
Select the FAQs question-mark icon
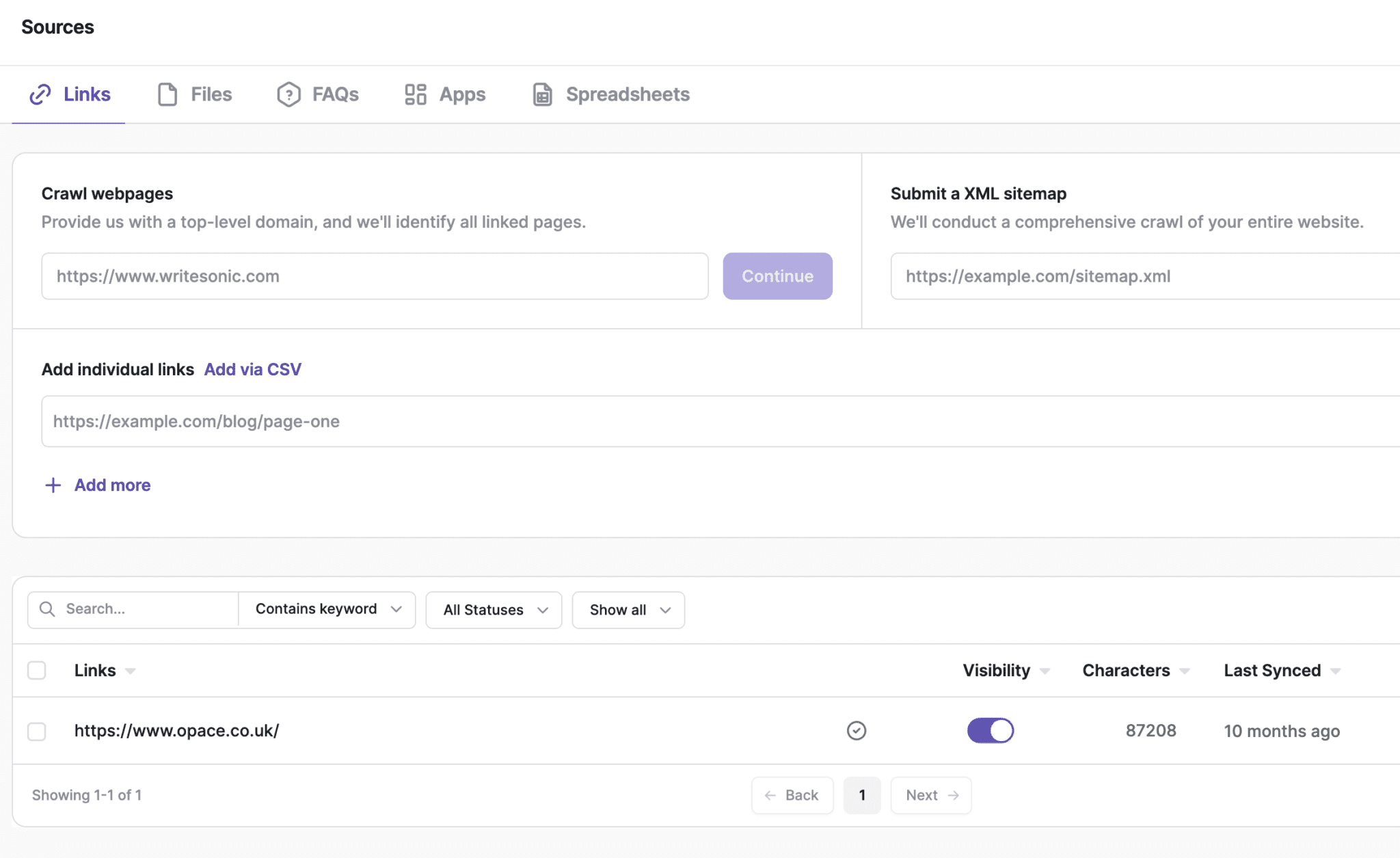coord(288,94)
